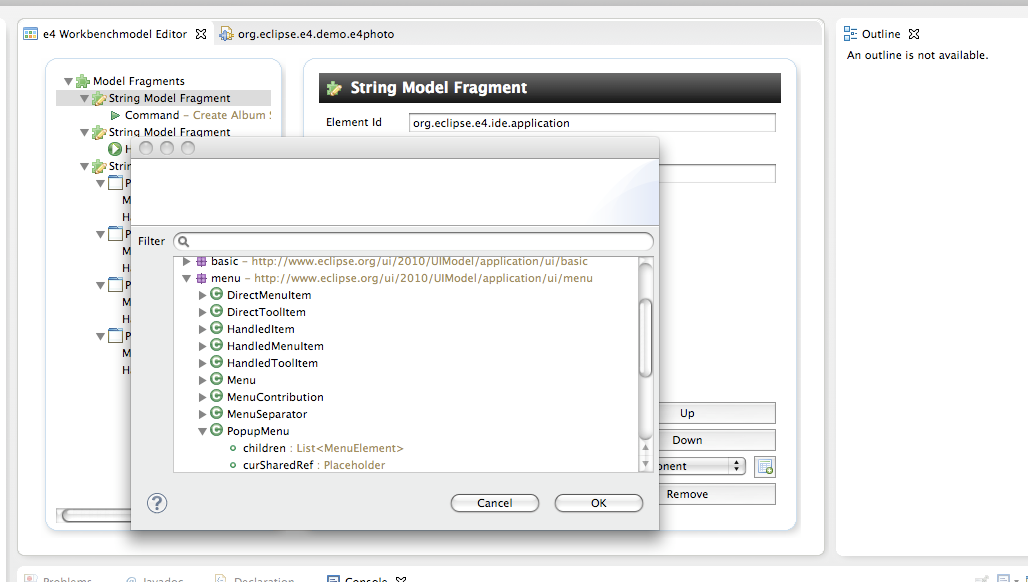
Task: Expand the HandledItem node
Action: pos(203,329)
